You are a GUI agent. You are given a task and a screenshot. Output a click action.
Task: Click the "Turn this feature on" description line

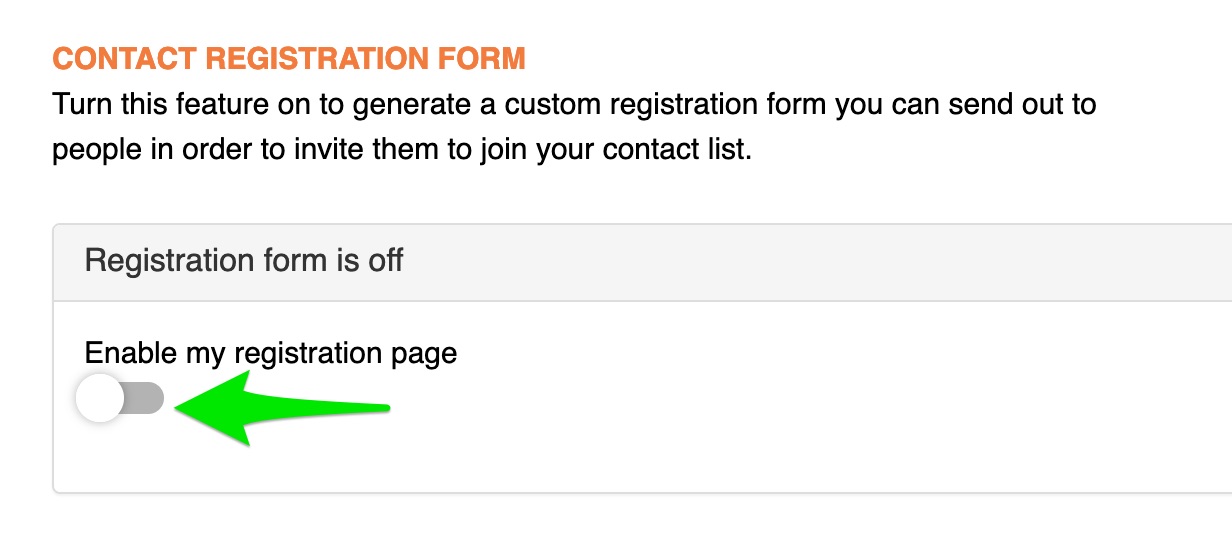coord(574,105)
